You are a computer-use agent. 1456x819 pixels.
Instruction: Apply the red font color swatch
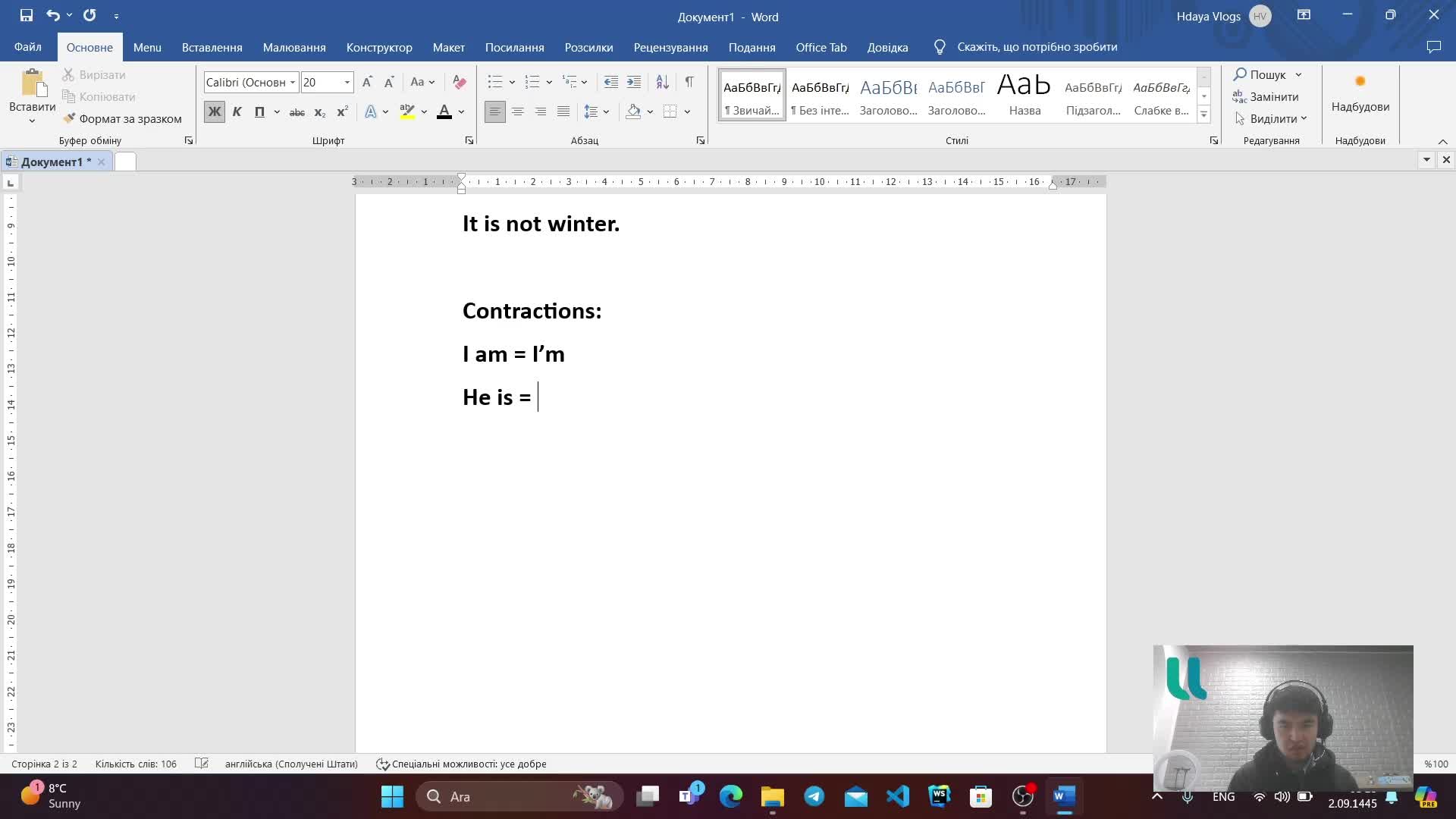[x=444, y=112]
